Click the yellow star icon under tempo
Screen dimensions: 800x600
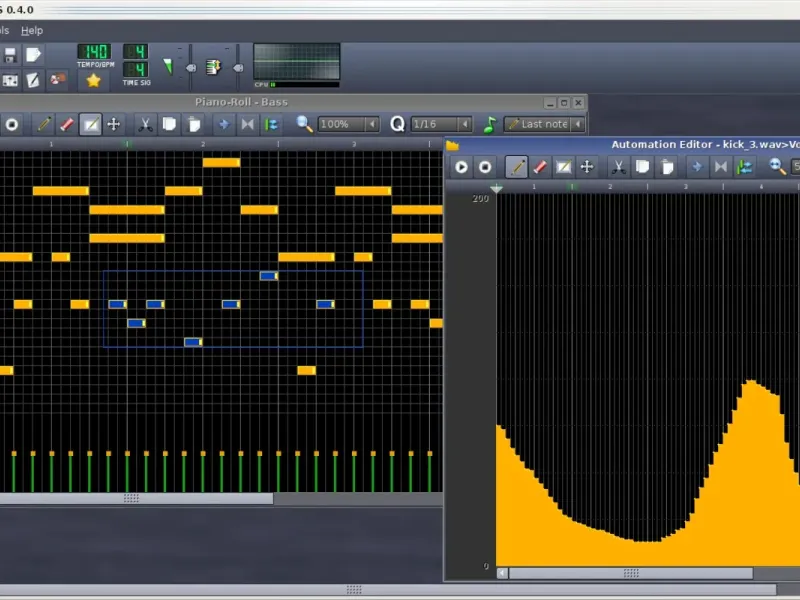tap(93, 80)
